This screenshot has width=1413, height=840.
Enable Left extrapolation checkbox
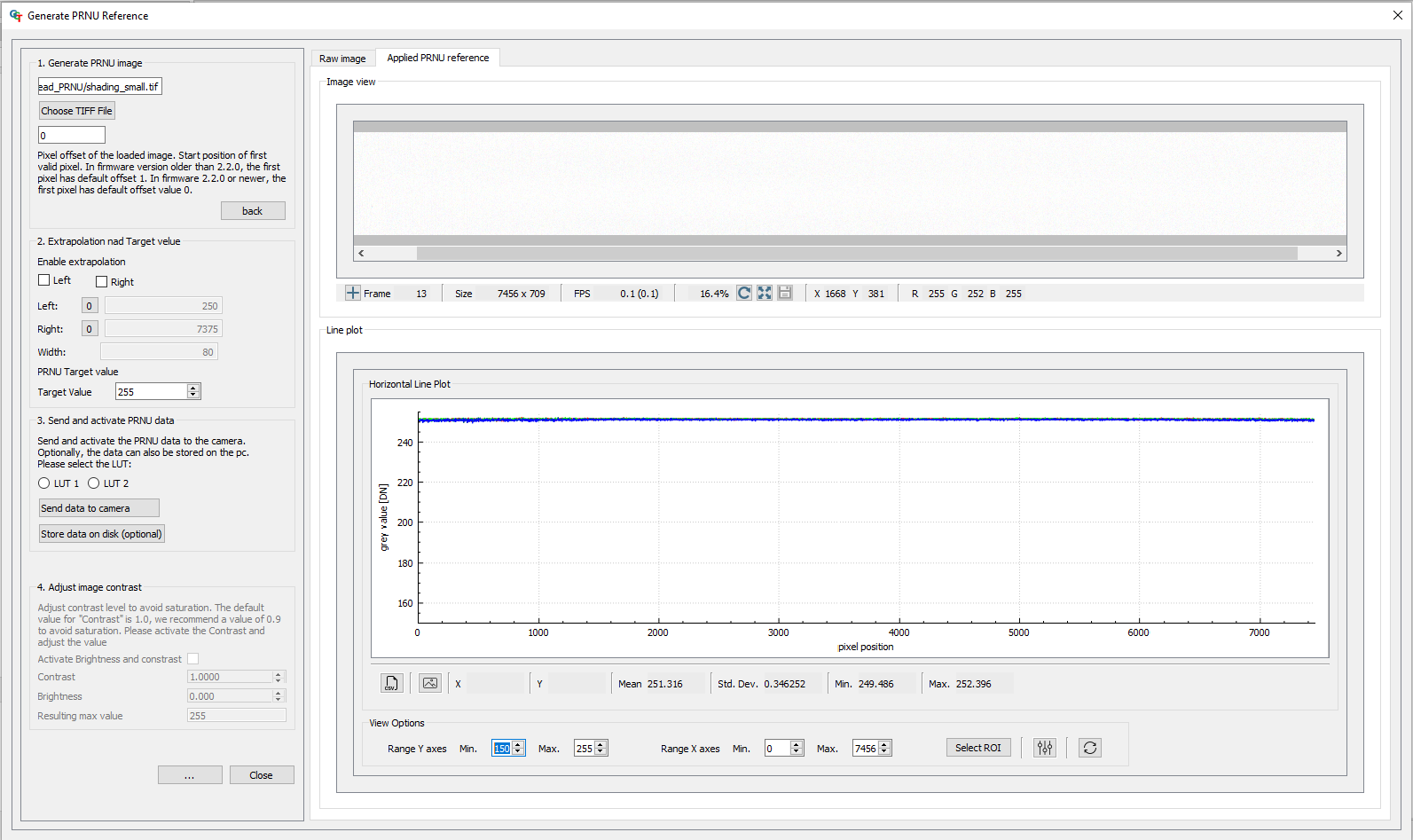[43, 280]
